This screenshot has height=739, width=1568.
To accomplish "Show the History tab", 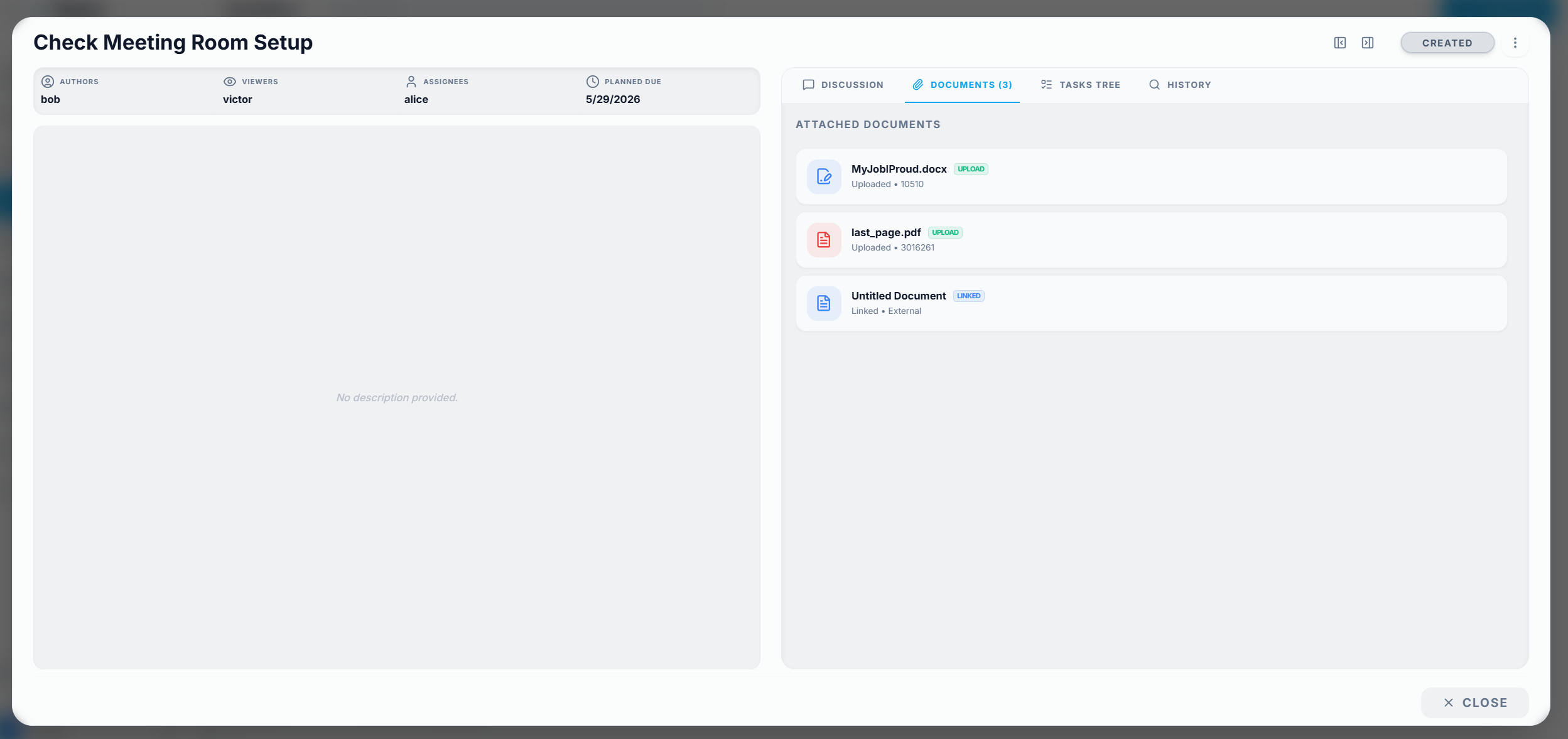I will (x=1181, y=85).
